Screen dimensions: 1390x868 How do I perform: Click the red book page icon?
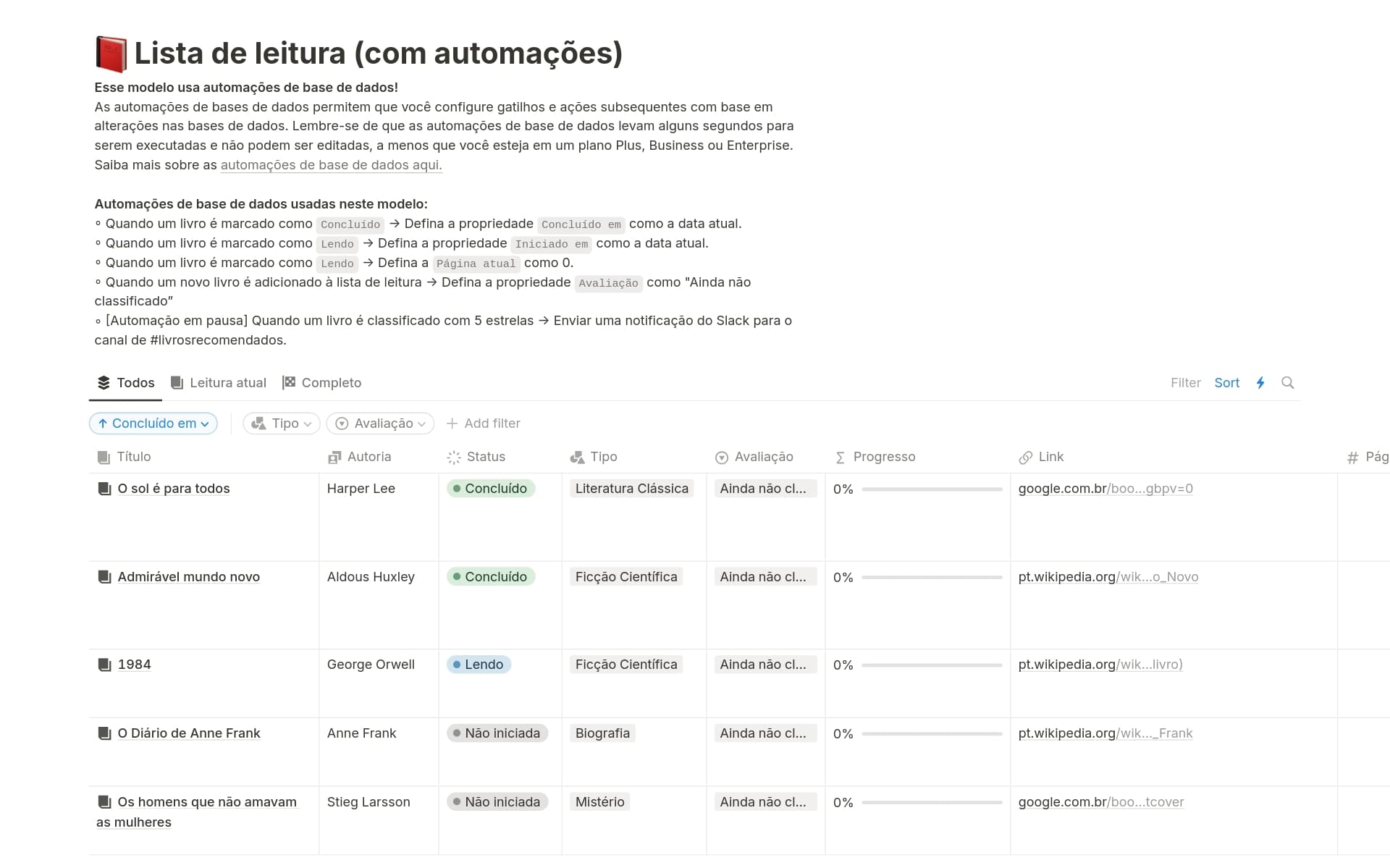click(x=111, y=54)
